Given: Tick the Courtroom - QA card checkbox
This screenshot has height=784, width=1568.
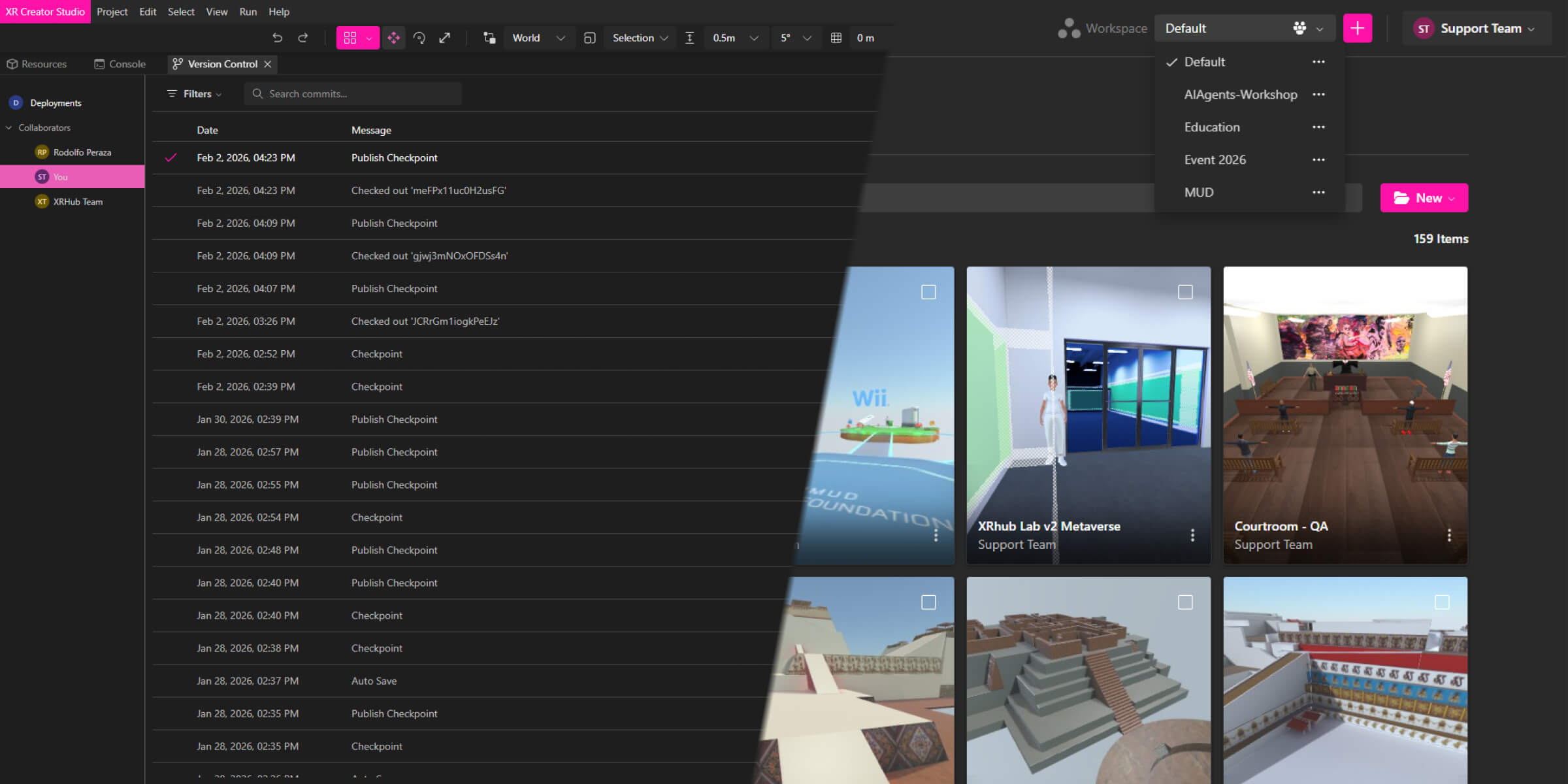Looking at the screenshot, I should [1442, 292].
